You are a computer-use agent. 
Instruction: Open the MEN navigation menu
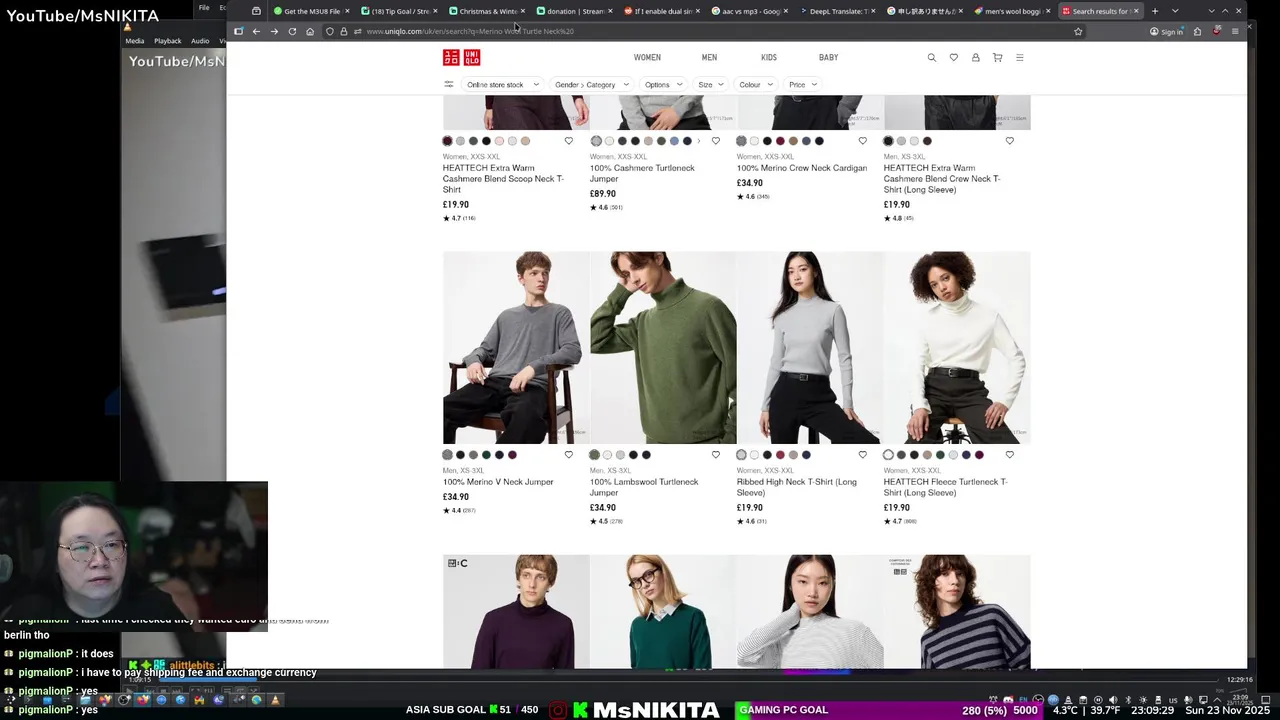point(709,57)
